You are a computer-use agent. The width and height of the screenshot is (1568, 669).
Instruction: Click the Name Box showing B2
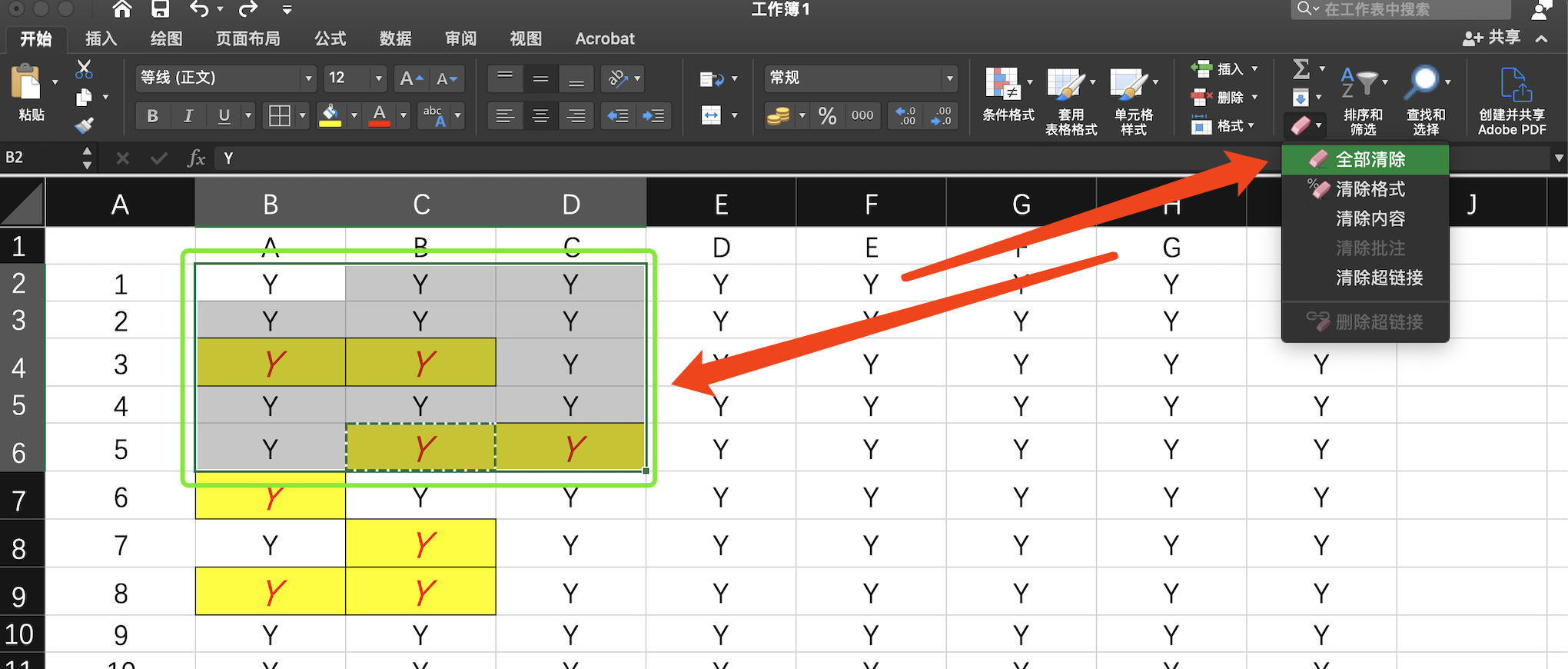click(x=40, y=158)
